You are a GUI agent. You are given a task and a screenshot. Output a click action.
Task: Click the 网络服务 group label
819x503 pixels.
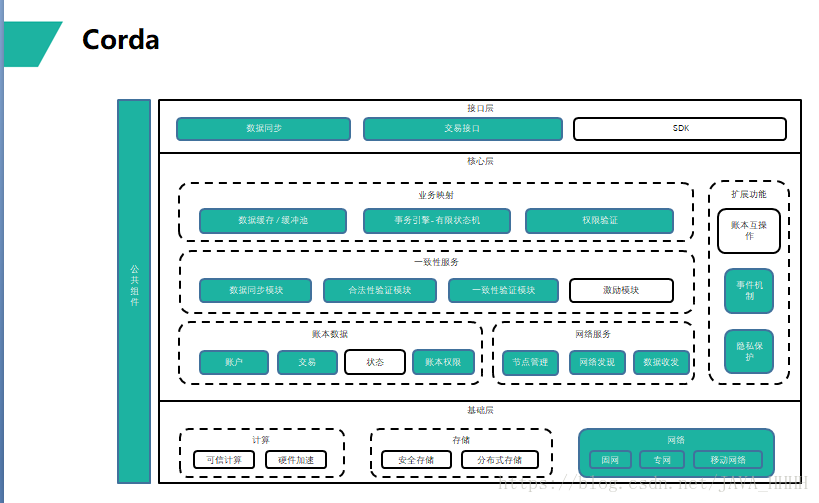(x=593, y=334)
